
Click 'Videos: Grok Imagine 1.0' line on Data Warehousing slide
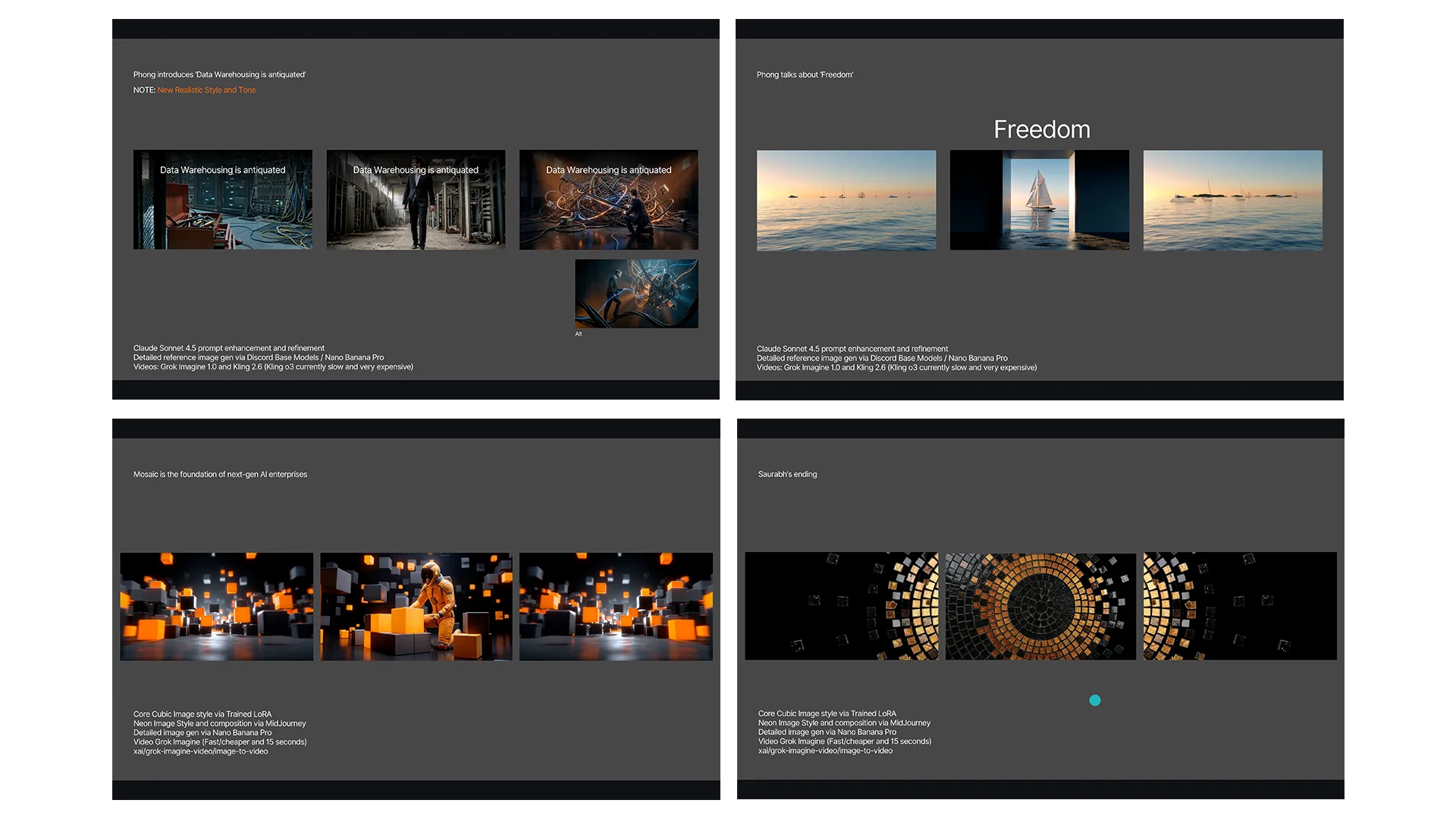pos(273,367)
